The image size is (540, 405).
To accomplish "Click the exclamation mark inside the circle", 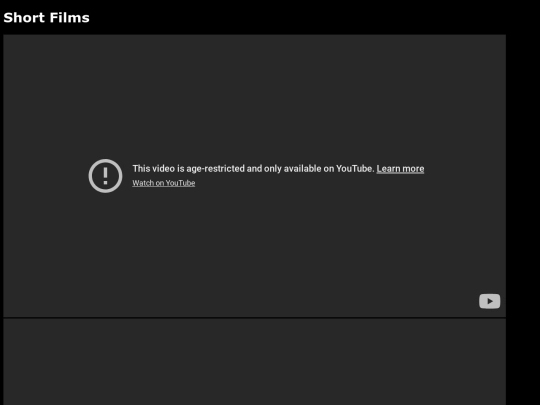I will tap(105, 176).
